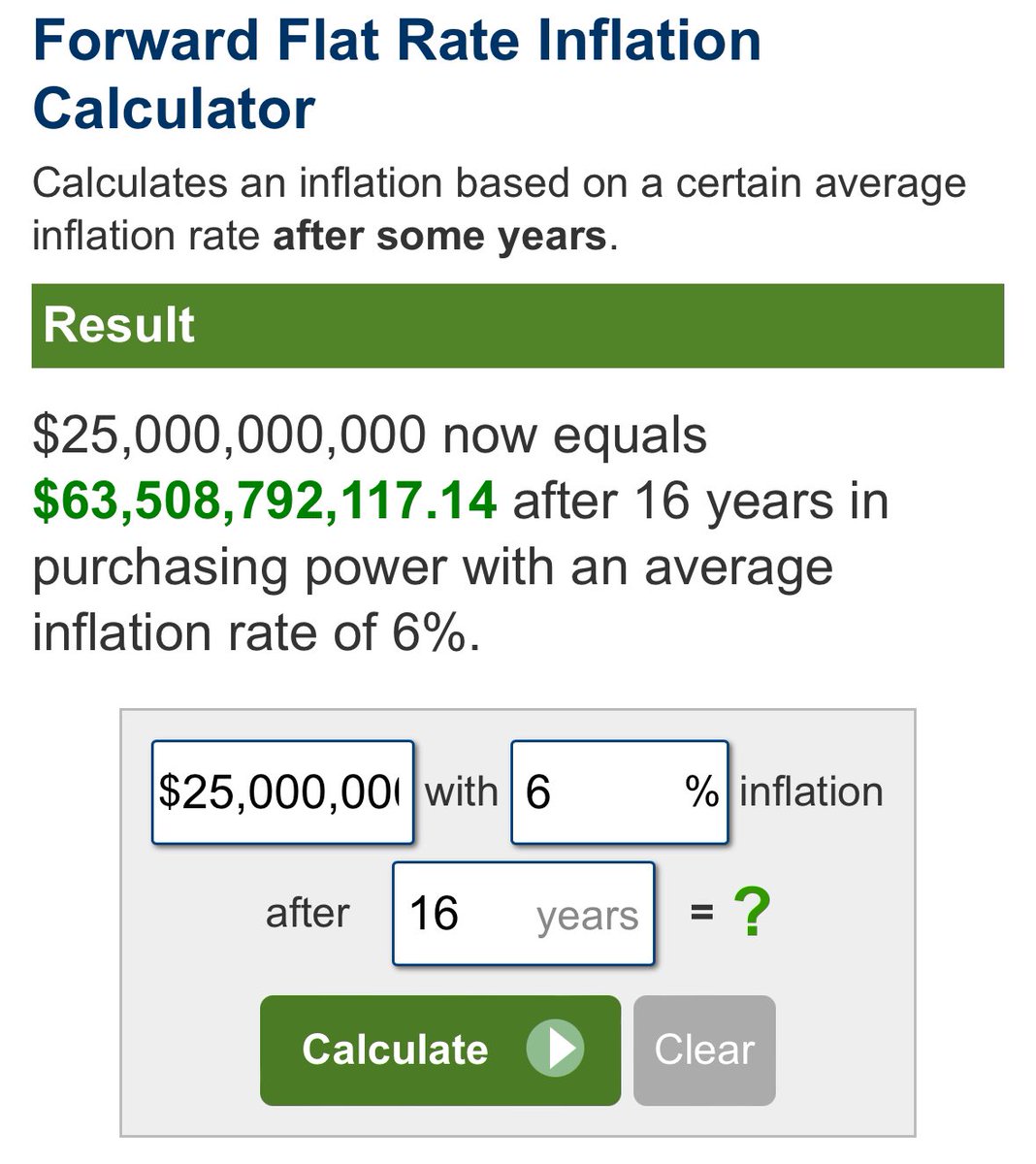Focus the $25,000,000 amount input field
This screenshot has width=1036, height=1164.
(x=282, y=792)
